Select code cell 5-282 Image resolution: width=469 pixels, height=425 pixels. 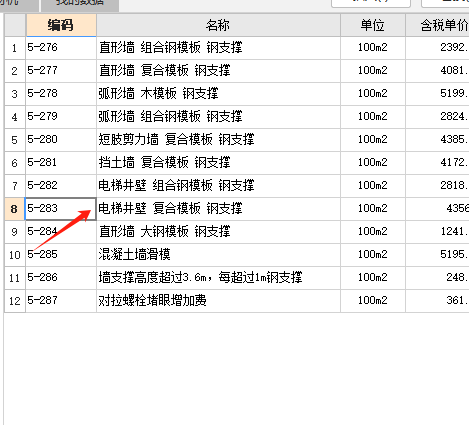click(x=61, y=186)
